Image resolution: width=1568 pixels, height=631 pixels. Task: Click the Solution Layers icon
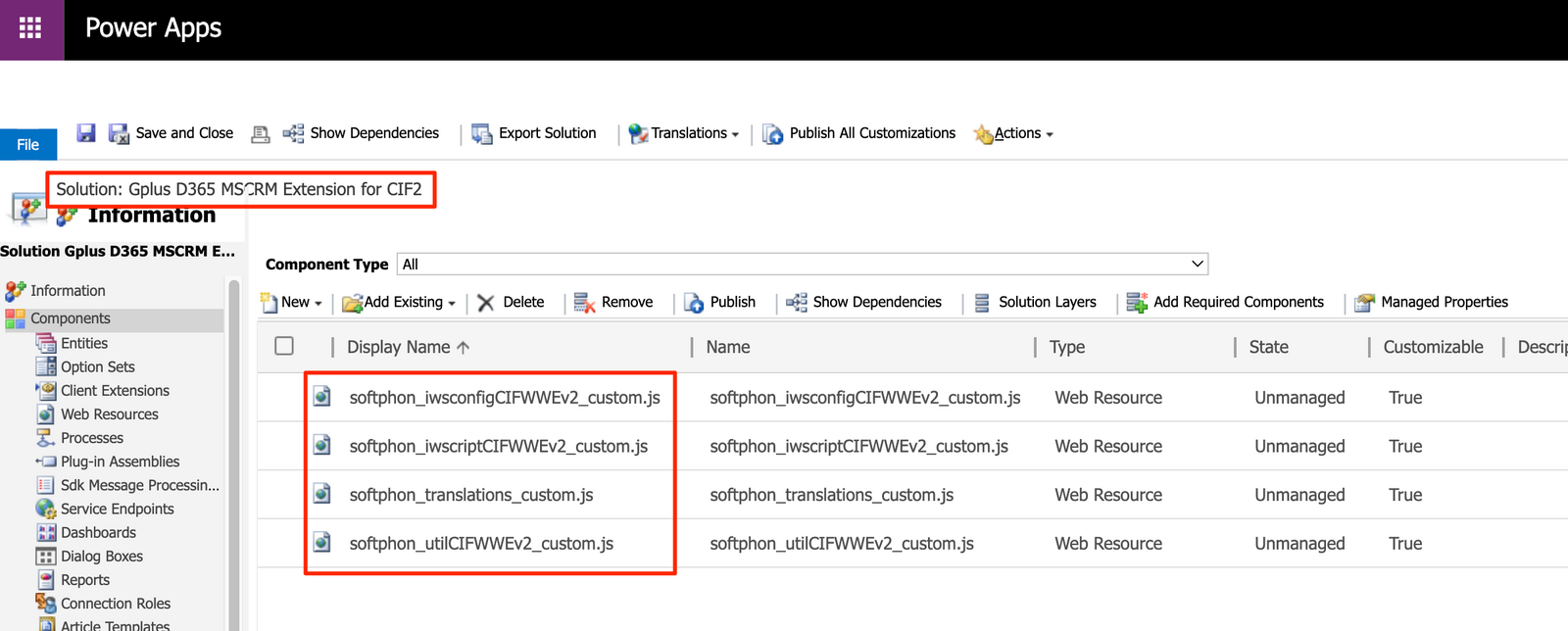point(982,303)
